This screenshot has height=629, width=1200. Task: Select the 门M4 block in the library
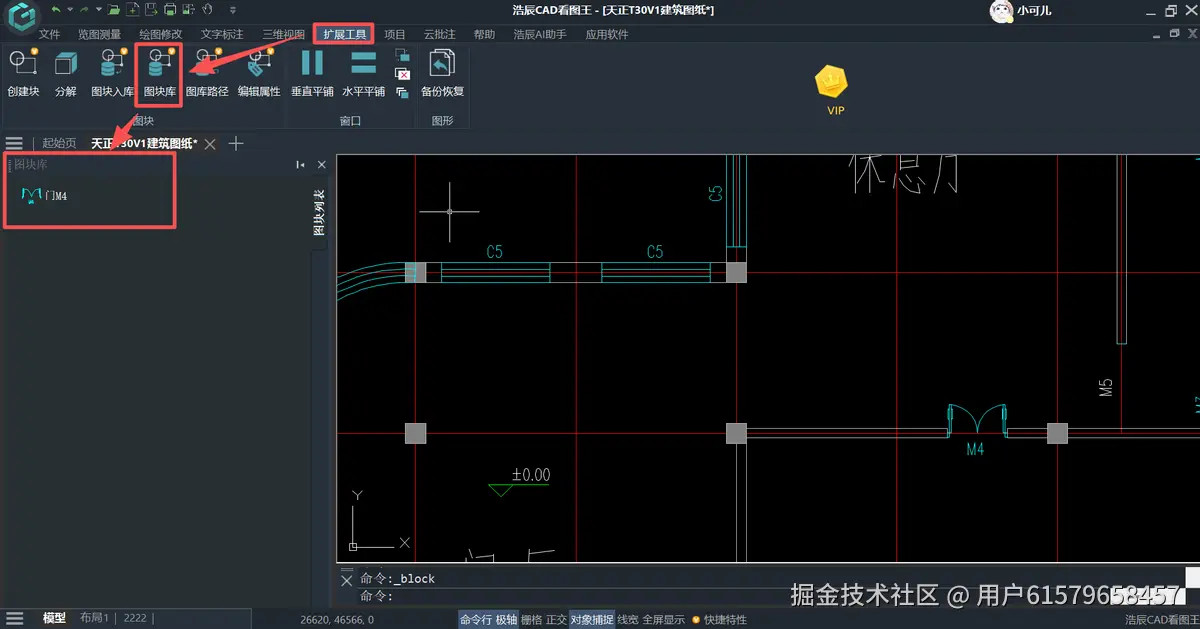43,195
